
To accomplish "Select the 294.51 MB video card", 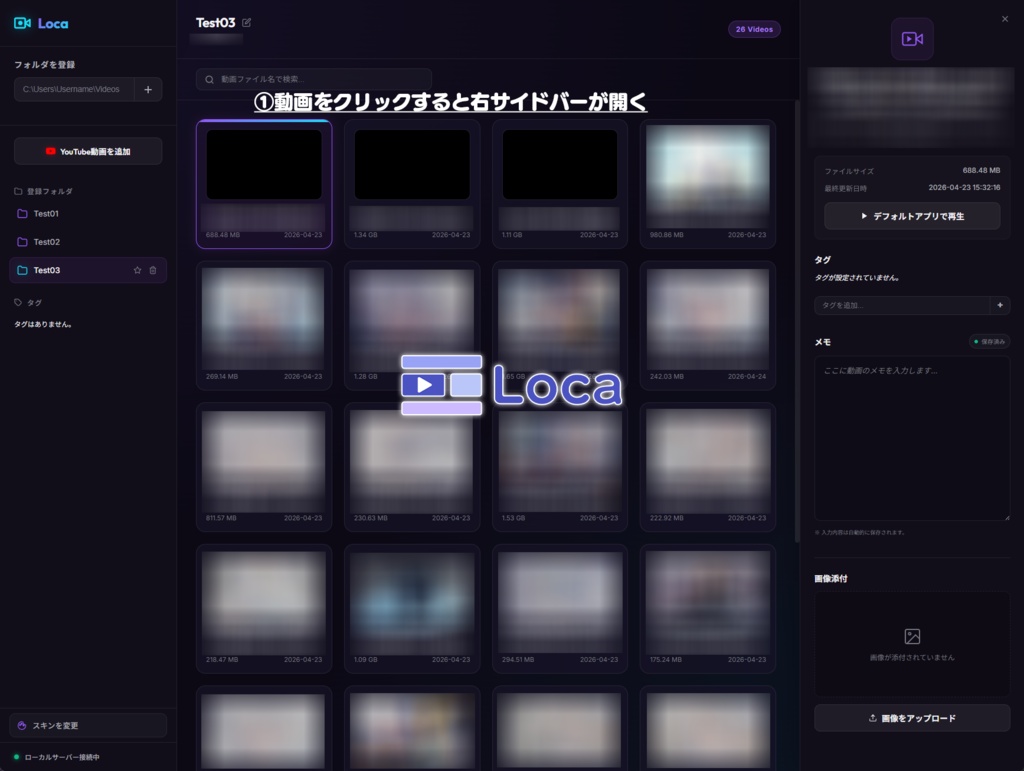I will pos(560,609).
